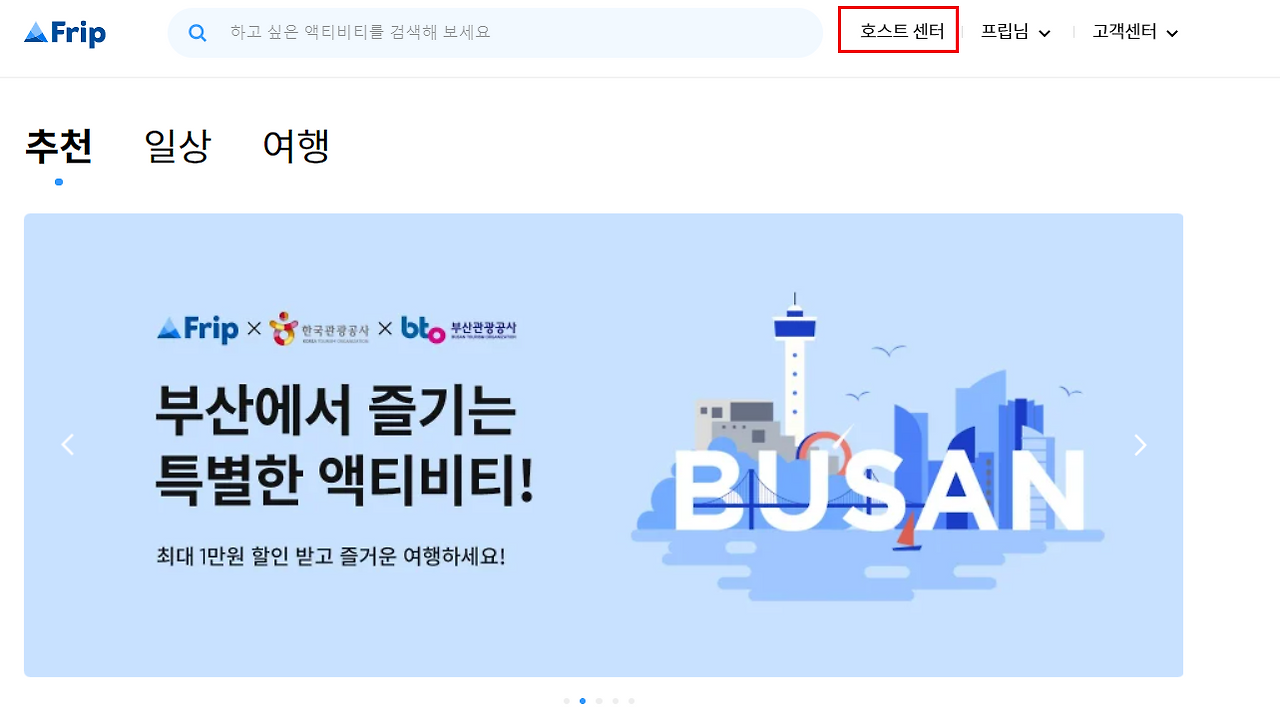Click the magnifier search icon
Image resolution: width=1280 pixels, height=723 pixels.
197,33
